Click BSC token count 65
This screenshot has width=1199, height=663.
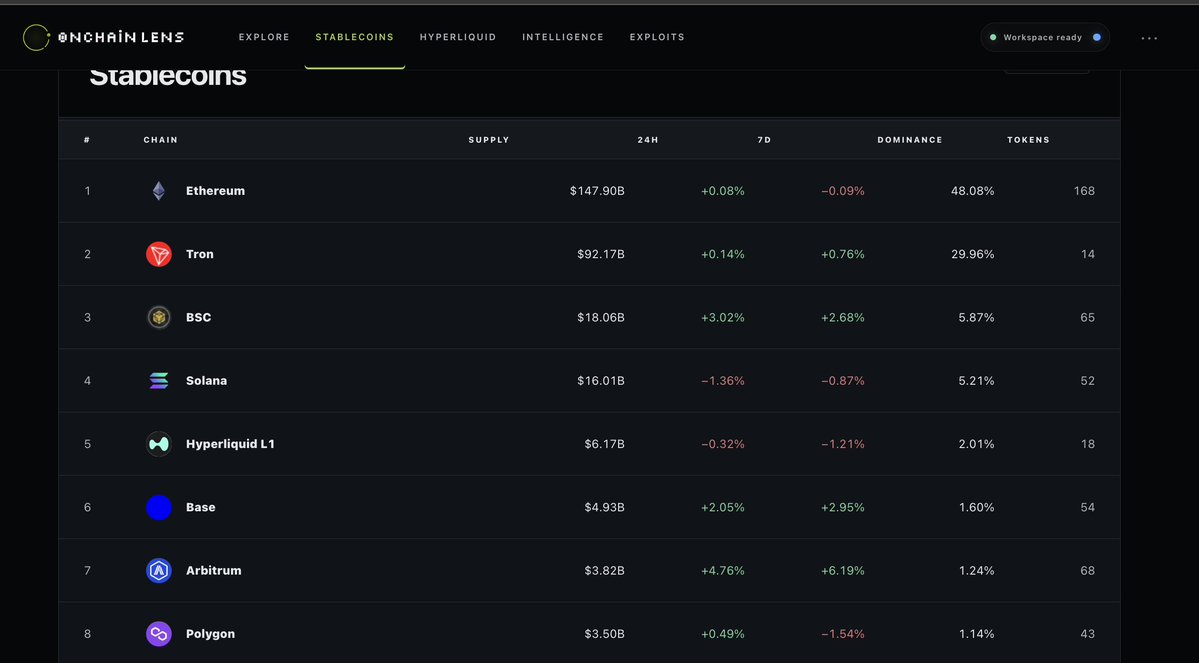coord(1087,317)
